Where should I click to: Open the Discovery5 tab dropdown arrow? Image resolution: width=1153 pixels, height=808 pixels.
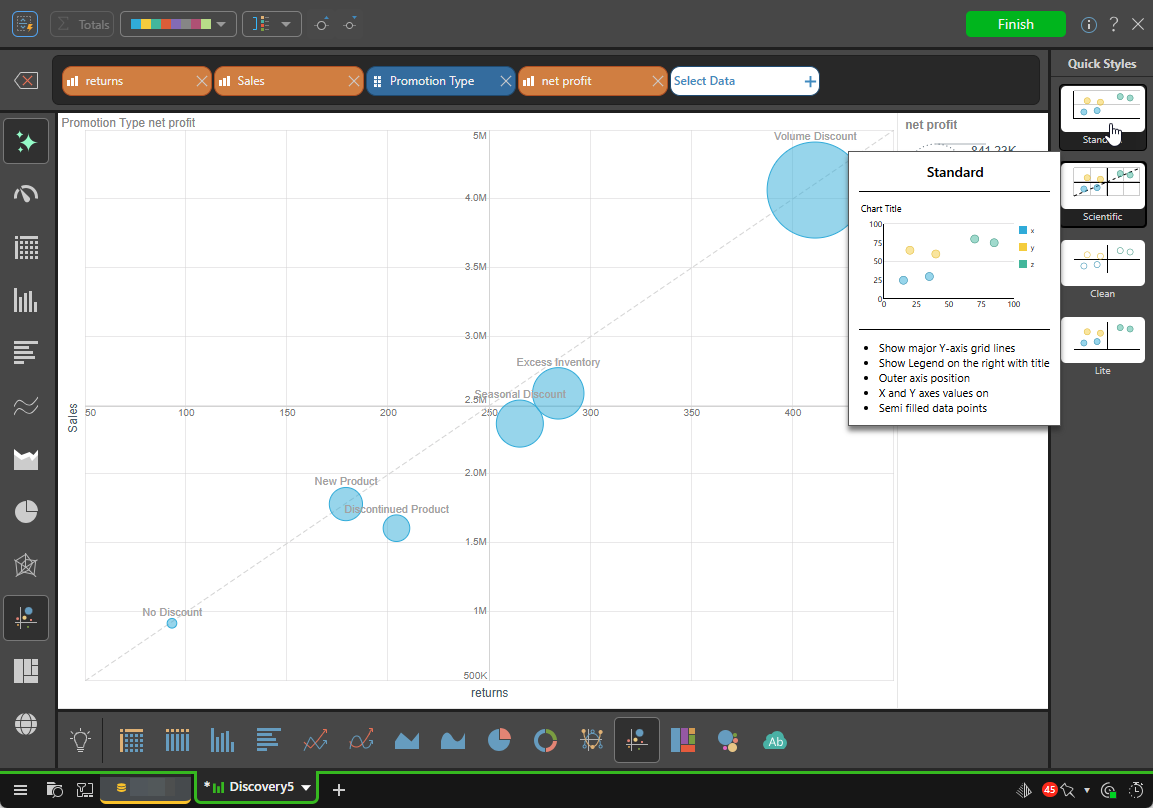tap(306, 788)
